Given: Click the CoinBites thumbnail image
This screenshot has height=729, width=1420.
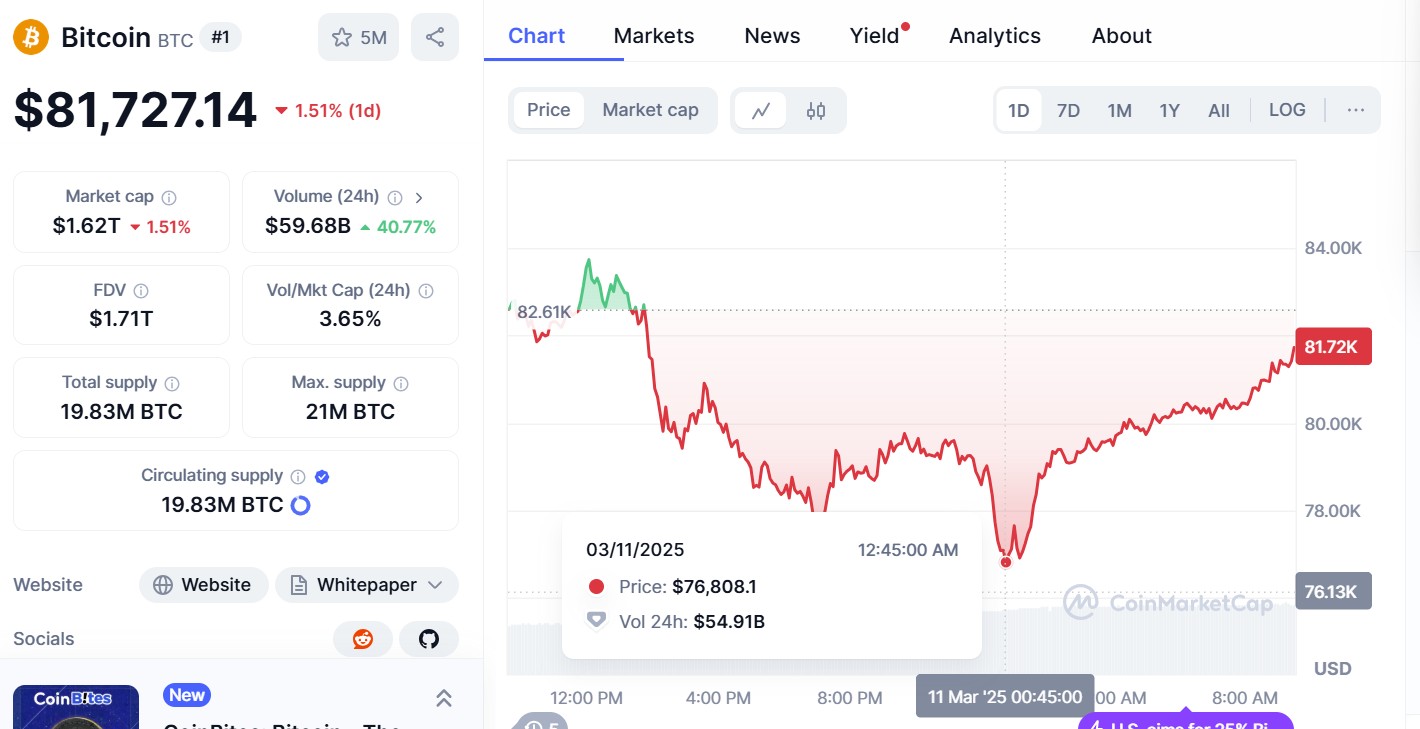Looking at the screenshot, I should click(76, 706).
